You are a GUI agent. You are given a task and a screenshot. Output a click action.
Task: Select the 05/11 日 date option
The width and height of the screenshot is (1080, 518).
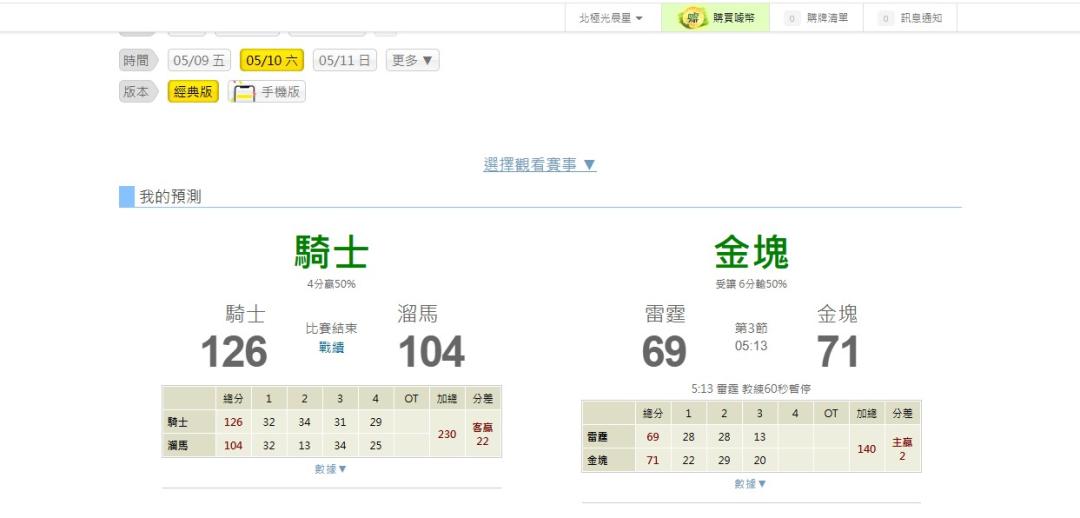(345, 61)
